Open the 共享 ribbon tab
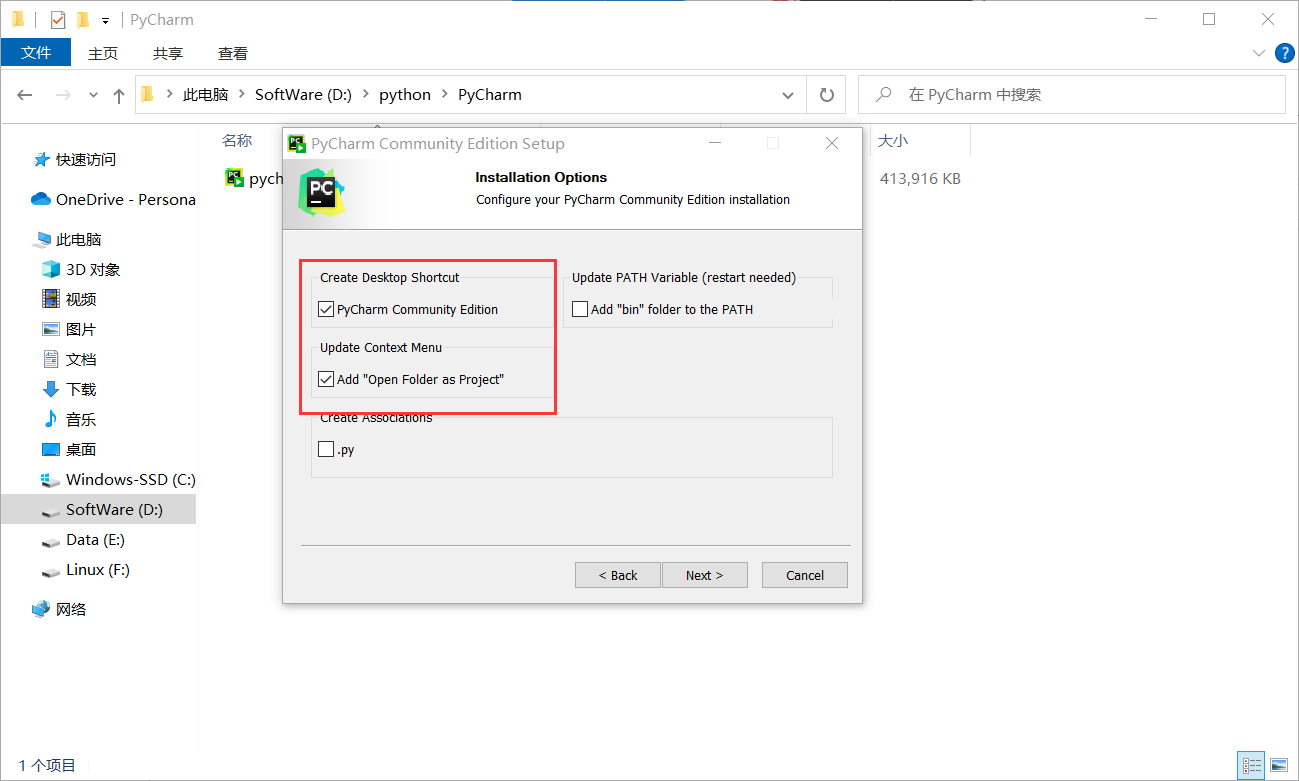 click(168, 53)
